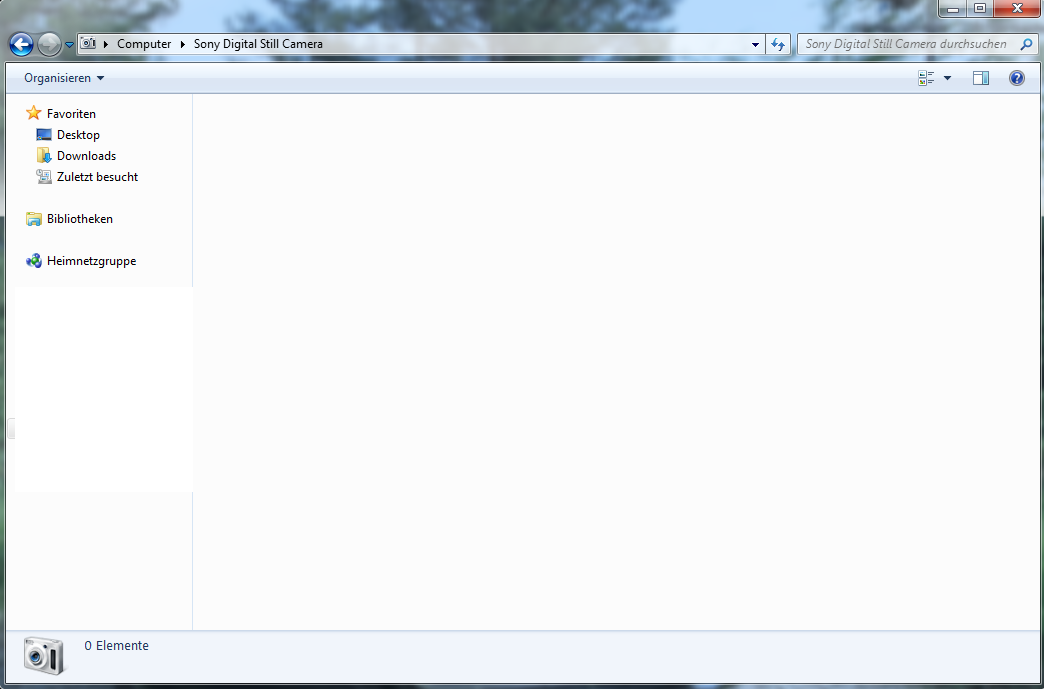Expand the arrow after Computer in breadcrumb
1044x689 pixels.
tap(182, 45)
